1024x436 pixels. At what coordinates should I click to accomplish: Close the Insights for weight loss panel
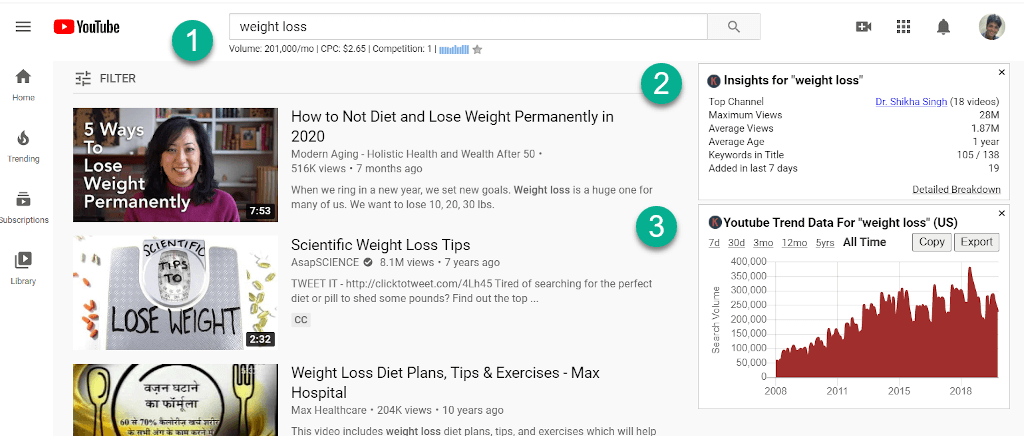pyautogui.click(x=1002, y=72)
